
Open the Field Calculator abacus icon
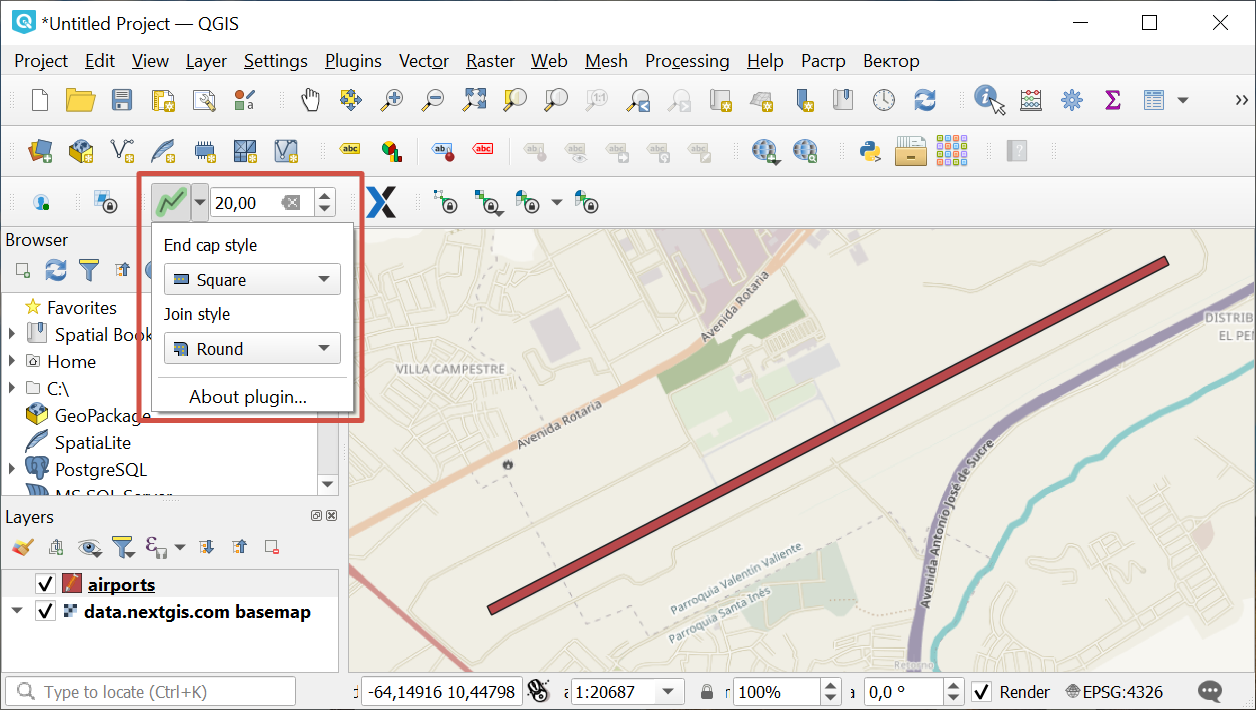[x=1031, y=100]
